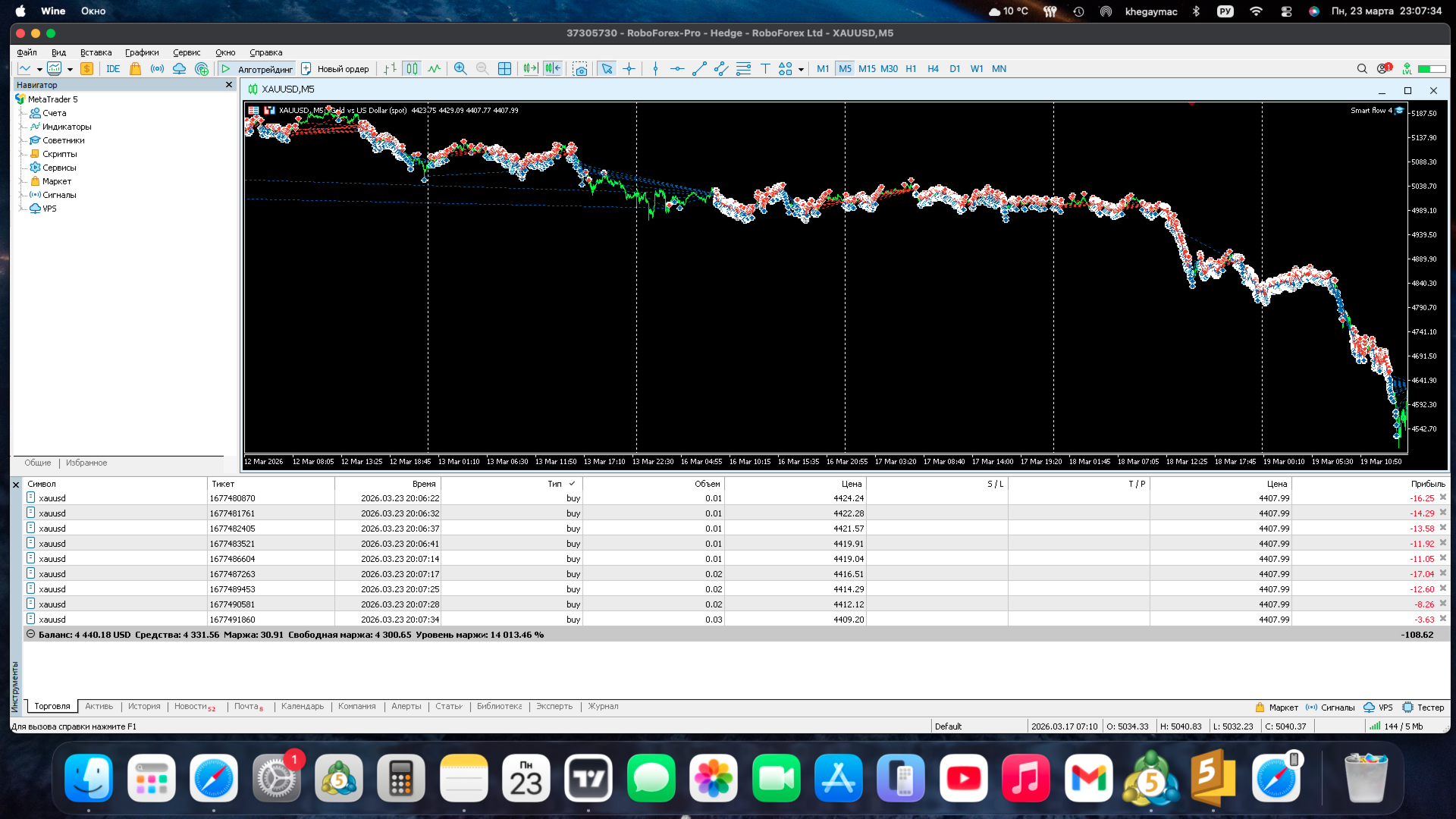
Task: Open the Сервис menu
Action: click(186, 53)
